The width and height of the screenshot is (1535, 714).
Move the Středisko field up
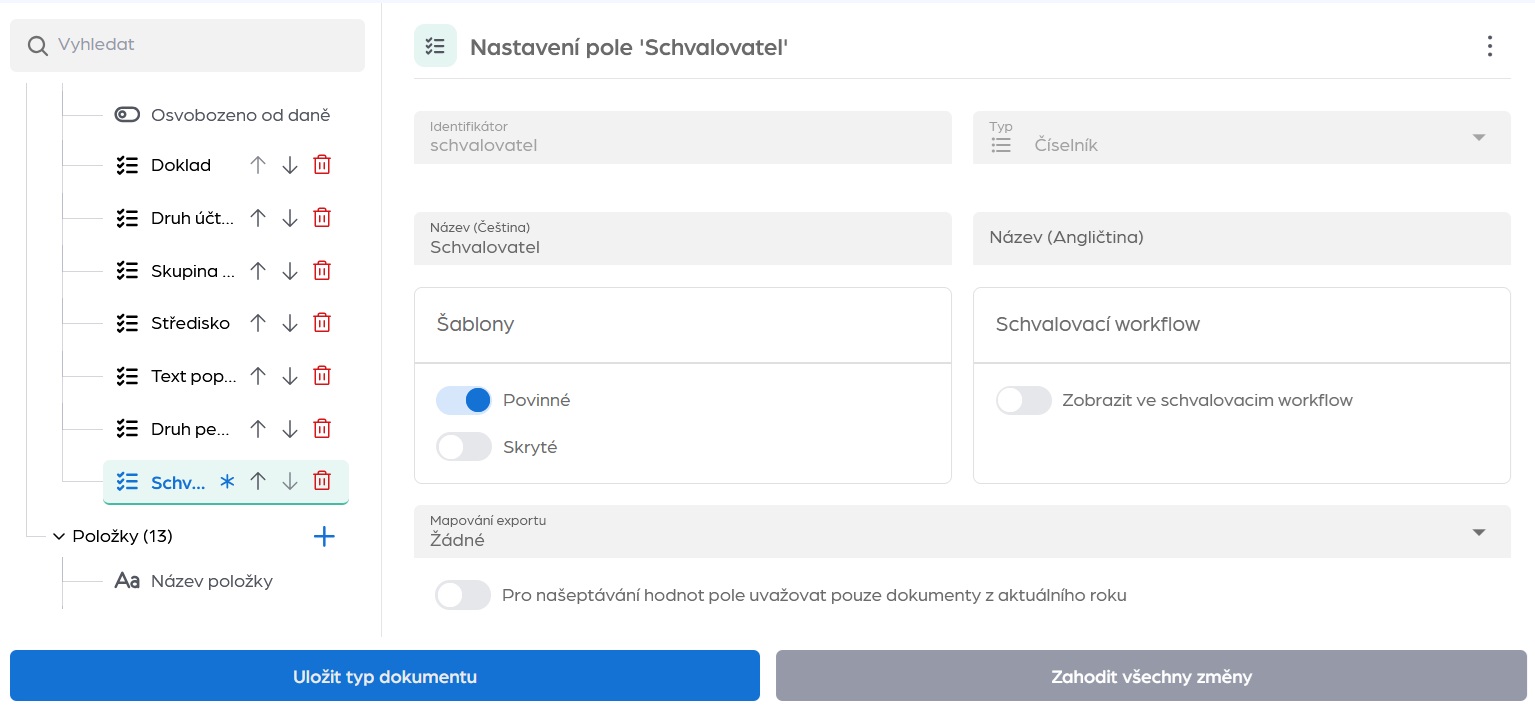click(258, 323)
